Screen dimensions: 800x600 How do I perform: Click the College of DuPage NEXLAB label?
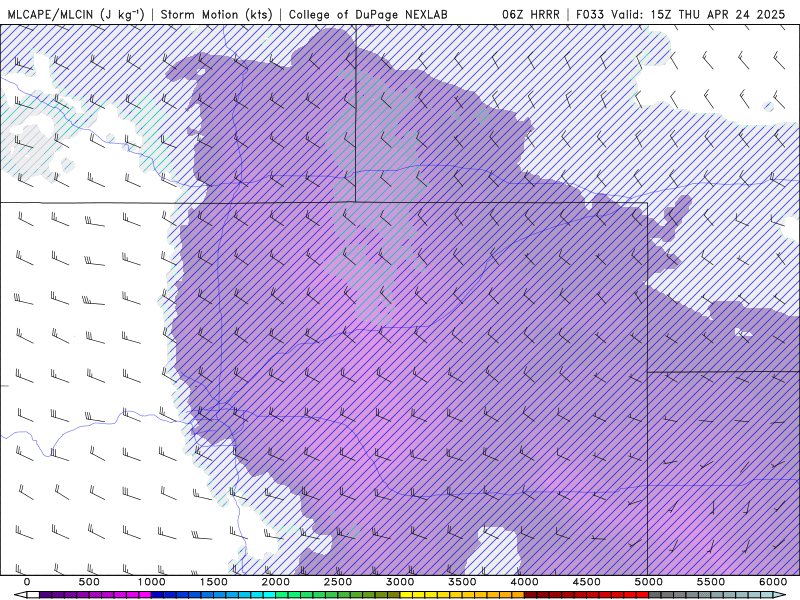368,14
